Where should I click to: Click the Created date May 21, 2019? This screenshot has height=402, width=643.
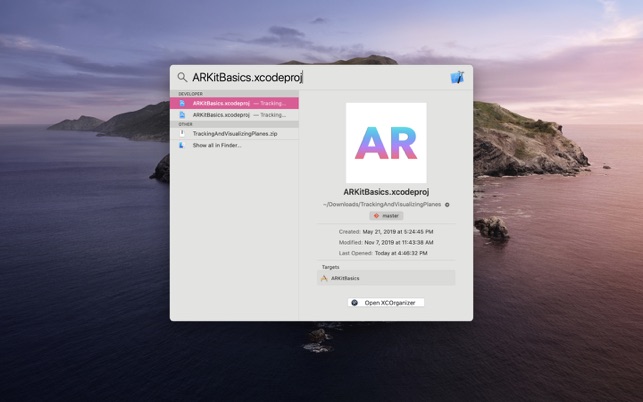pos(398,232)
